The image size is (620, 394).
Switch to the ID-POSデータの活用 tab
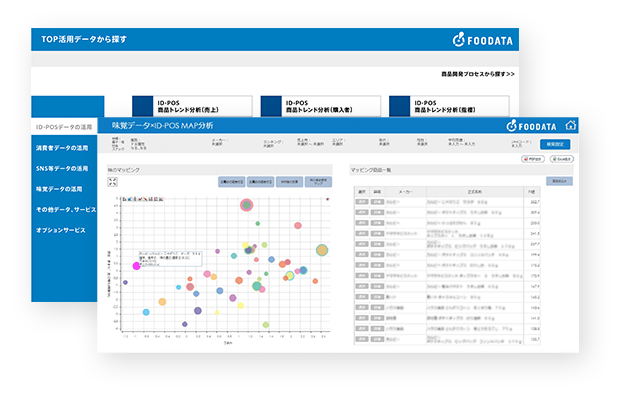click(x=64, y=127)
